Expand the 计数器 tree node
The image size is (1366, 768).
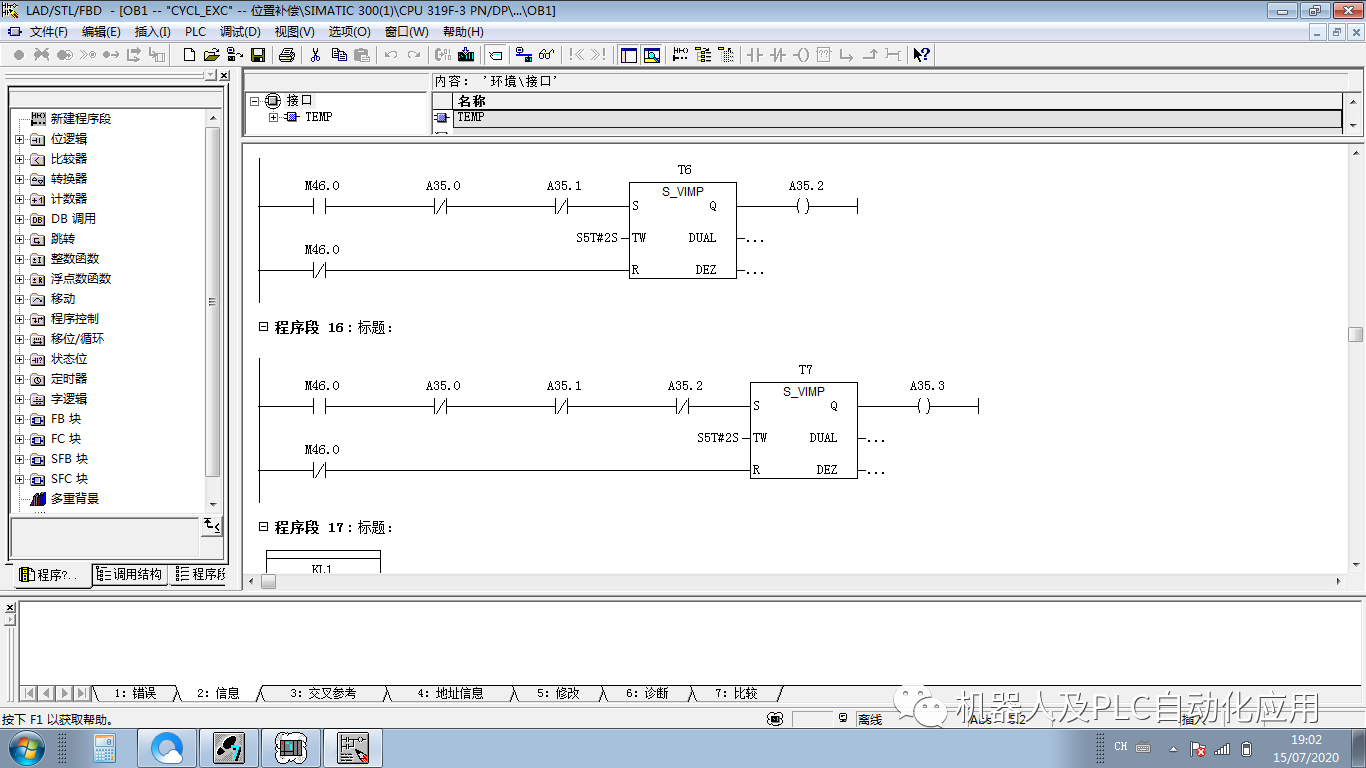19,199
